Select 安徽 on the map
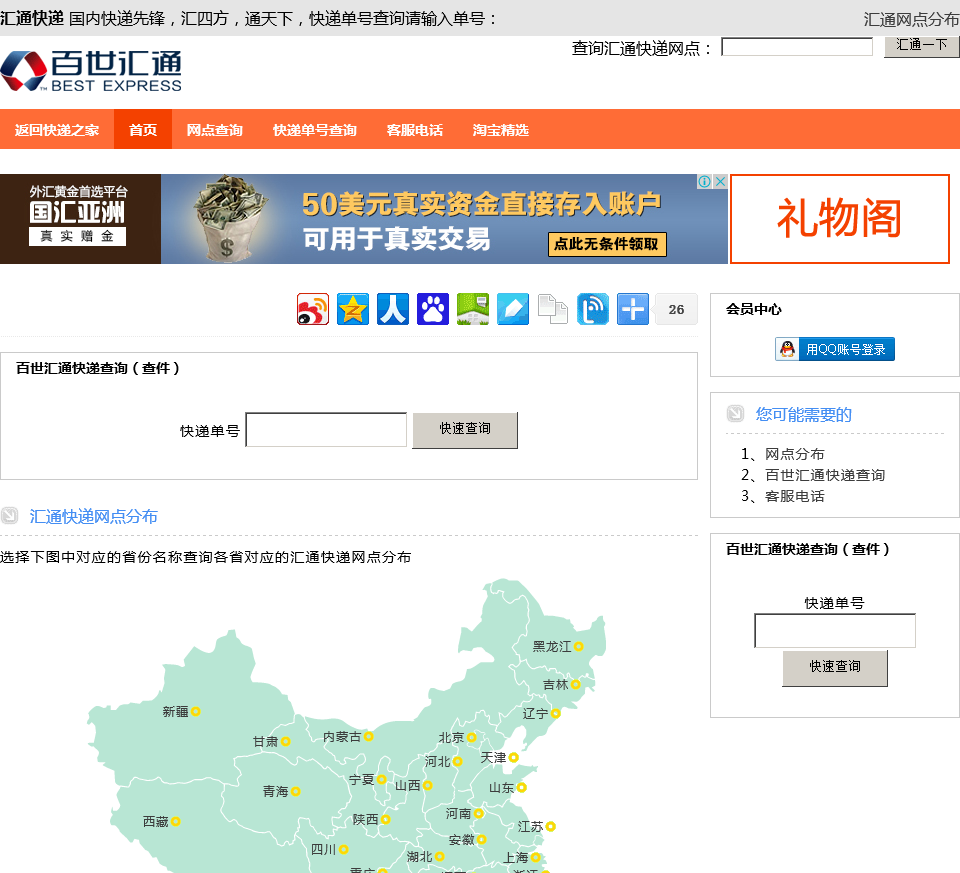960x873 pixels. [x=467, y=840]
